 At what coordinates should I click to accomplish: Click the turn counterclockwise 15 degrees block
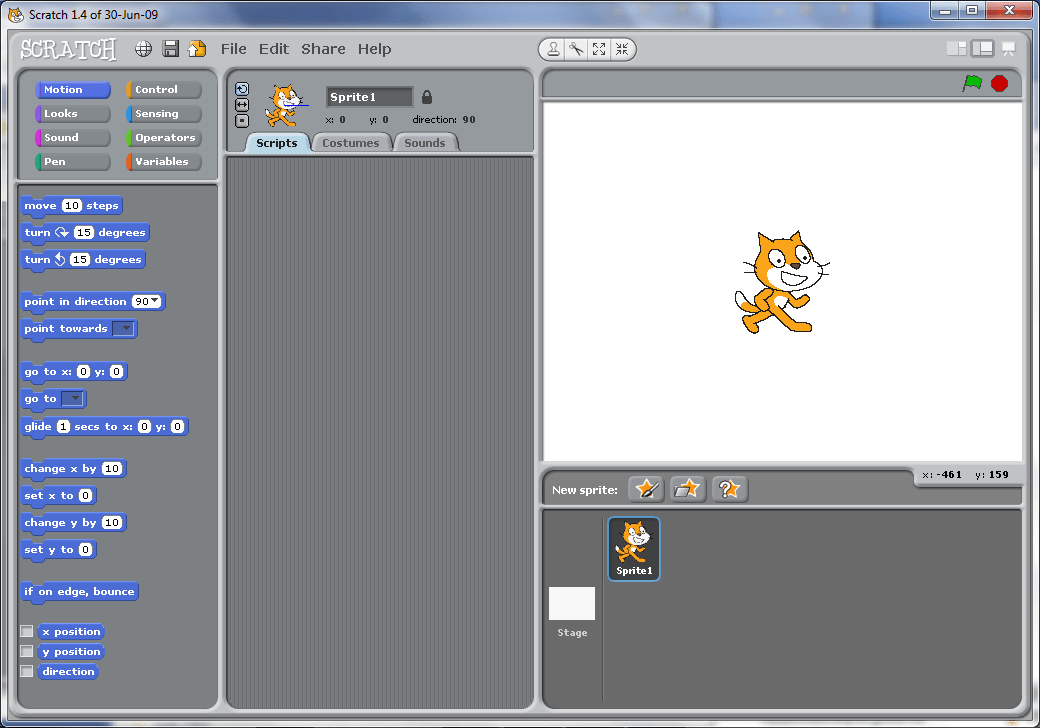(x=83, y=259)
